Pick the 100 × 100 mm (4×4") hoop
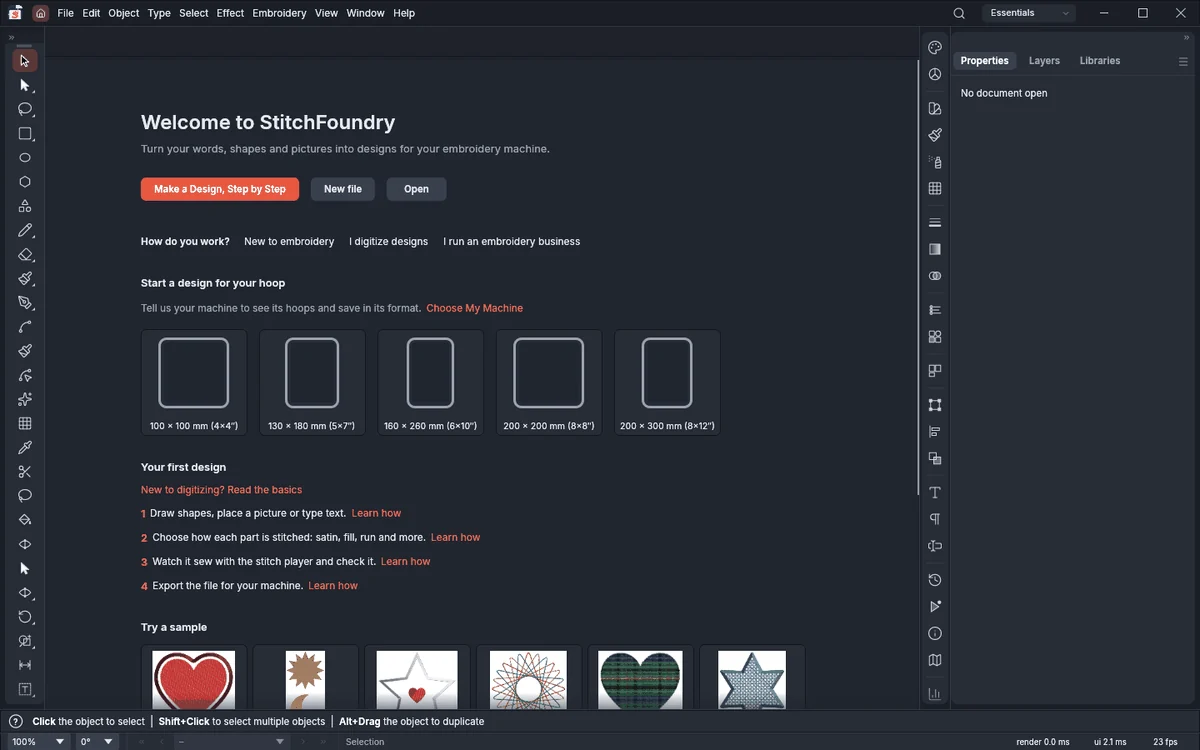 click(194, 383)
